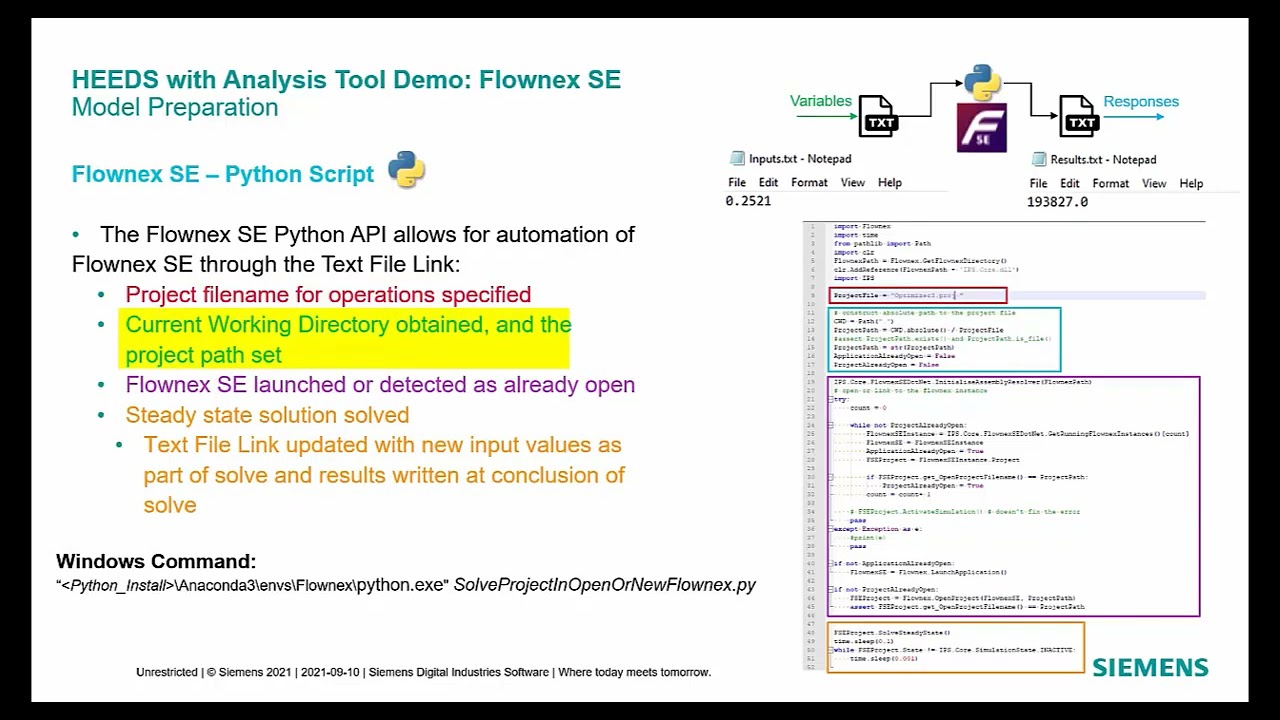
Task: Open Edit menu in Results.txt Notepad
Action: point(1070,184)
